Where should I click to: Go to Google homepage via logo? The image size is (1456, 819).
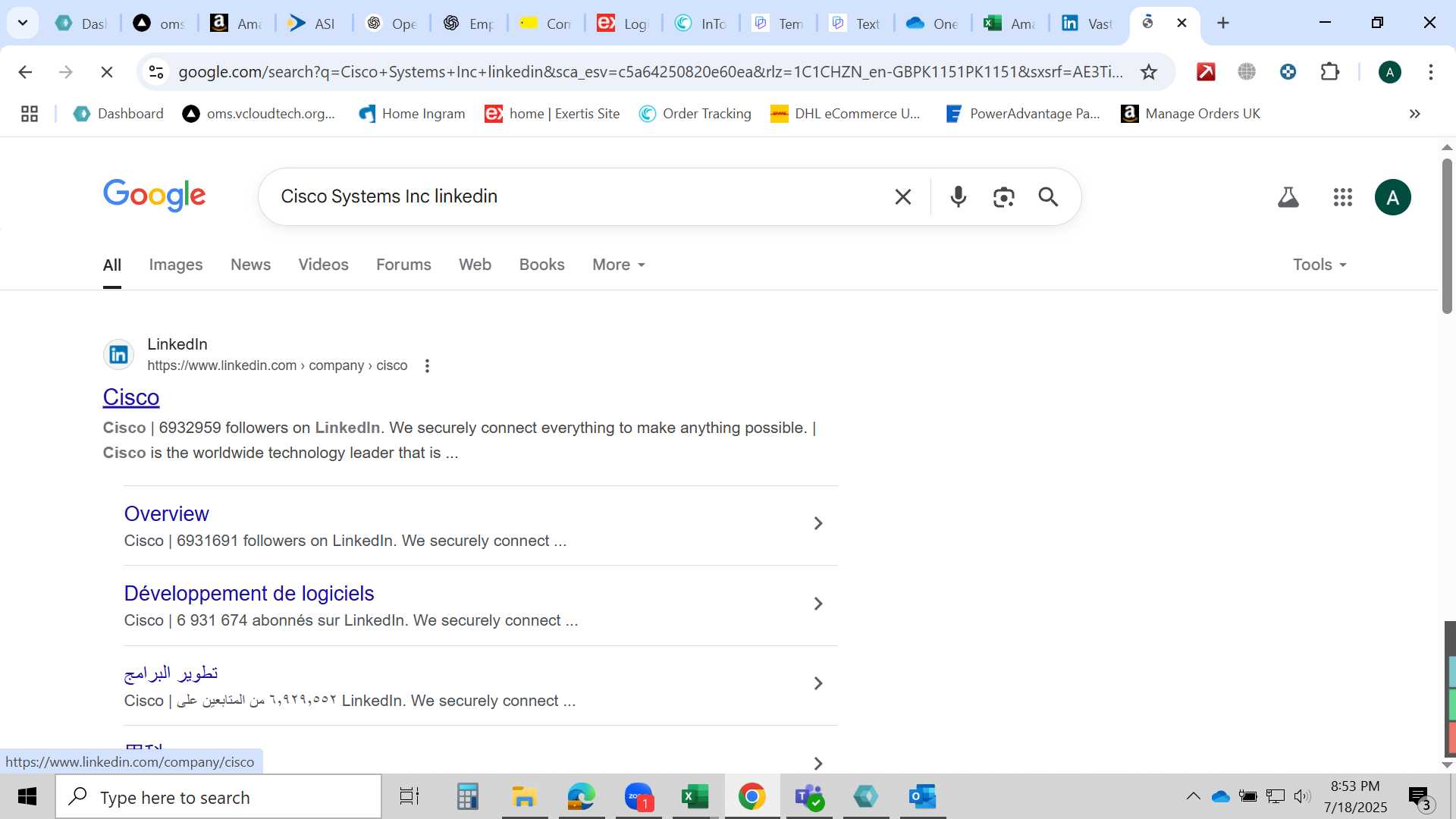(x=154, y=196)
